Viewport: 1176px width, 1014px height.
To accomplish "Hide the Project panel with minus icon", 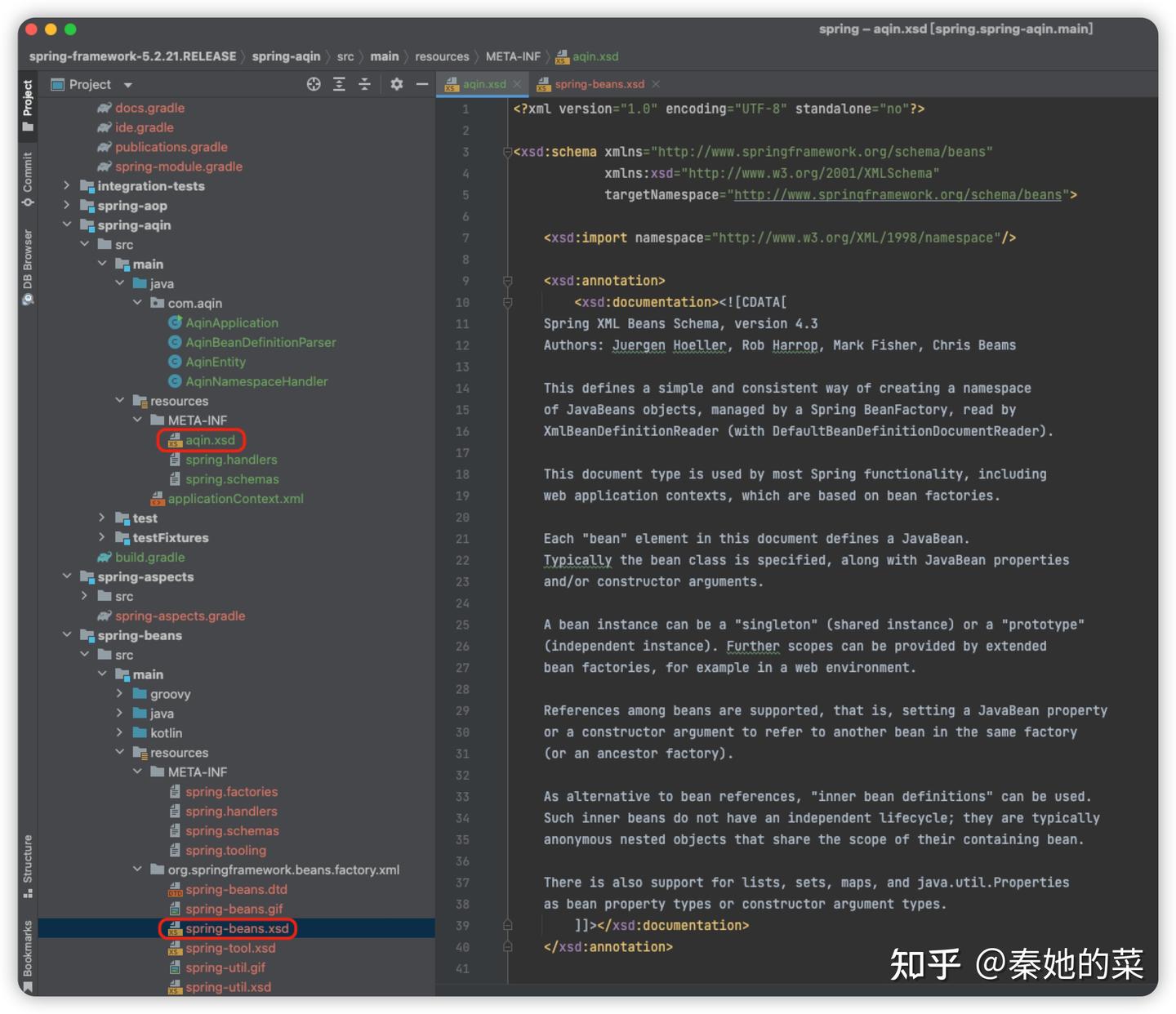I will 422,84.
